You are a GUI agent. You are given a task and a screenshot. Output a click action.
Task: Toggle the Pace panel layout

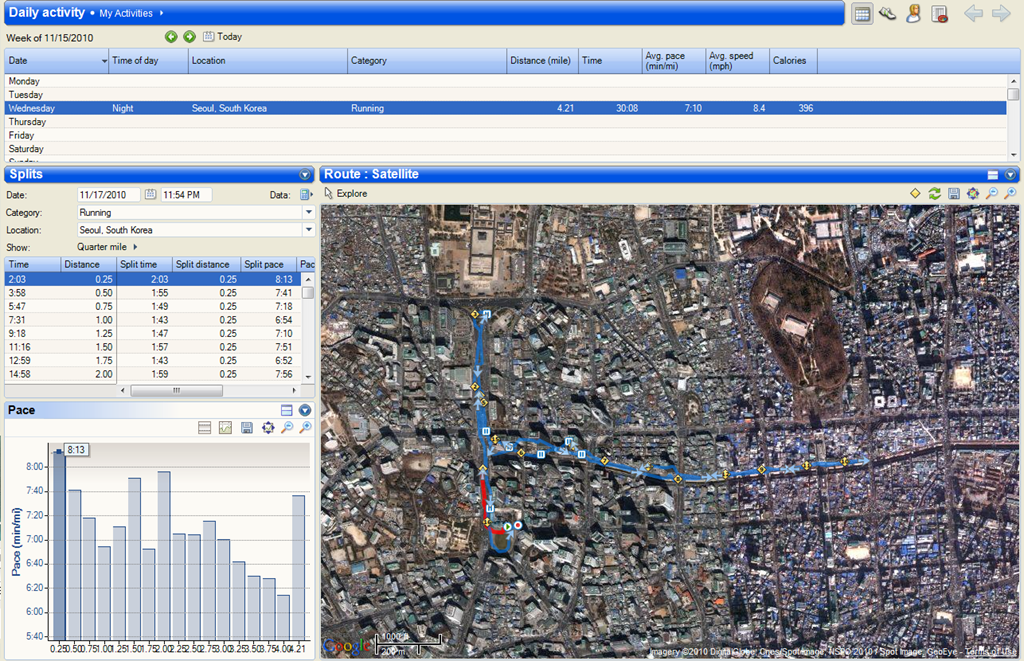point(286,410)
